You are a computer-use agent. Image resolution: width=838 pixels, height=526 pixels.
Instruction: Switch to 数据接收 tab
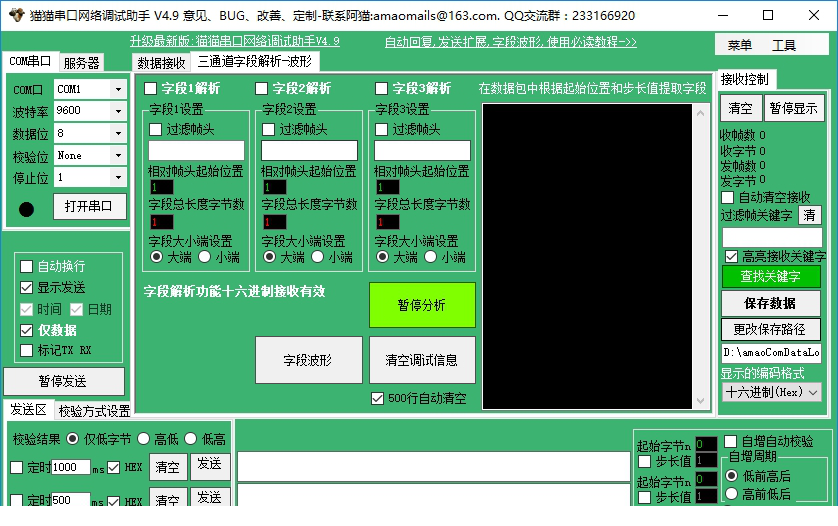point(161,63)
